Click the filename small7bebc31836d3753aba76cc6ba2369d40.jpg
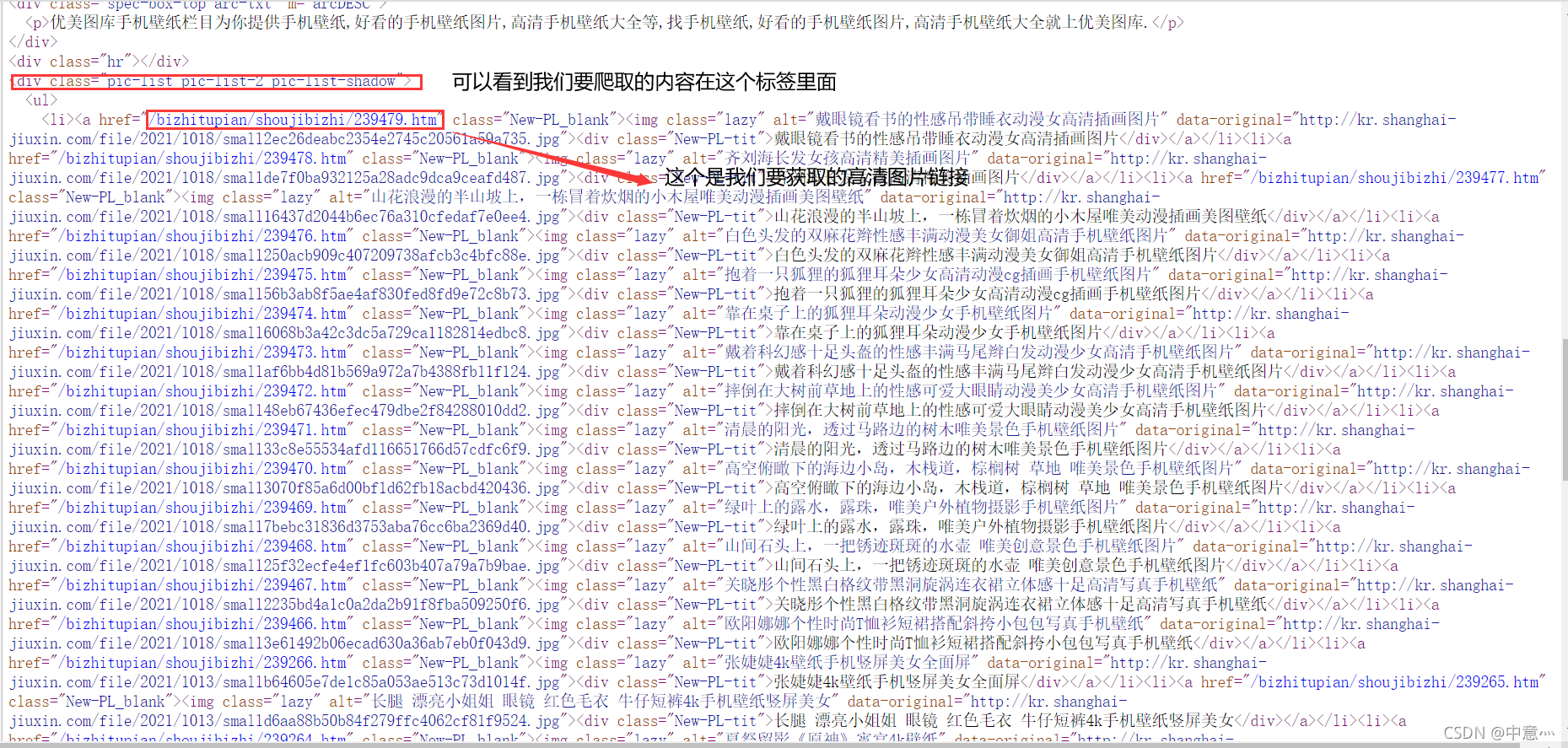The height and width of the screenshot is (748, 1568). (391, 527)
